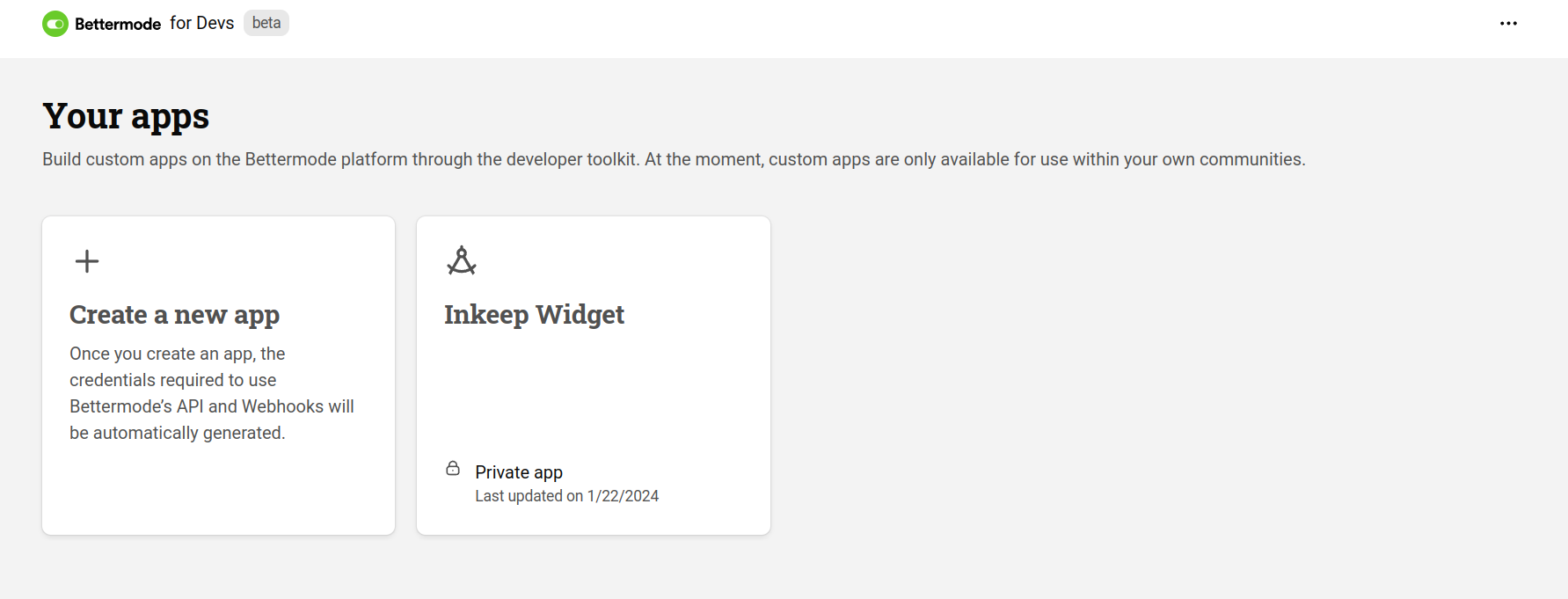Click the developer toolkit description paragraph
Viewport: 1568px width, 599px height.
click(x=674, y=159)
